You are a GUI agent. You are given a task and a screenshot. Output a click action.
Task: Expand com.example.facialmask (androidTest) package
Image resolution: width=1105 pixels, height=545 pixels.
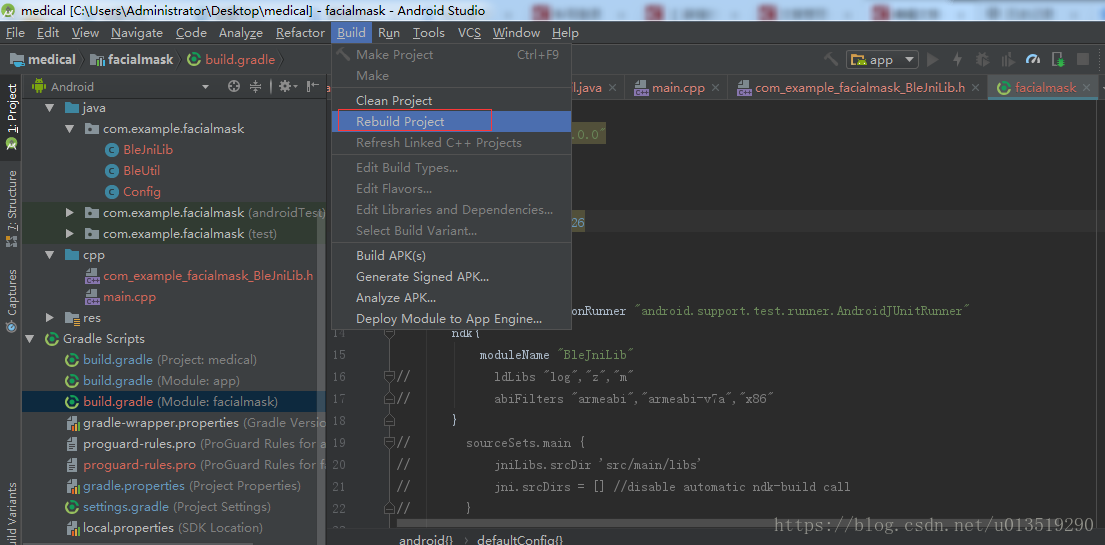pyautogui.click(x=69, y=212)
